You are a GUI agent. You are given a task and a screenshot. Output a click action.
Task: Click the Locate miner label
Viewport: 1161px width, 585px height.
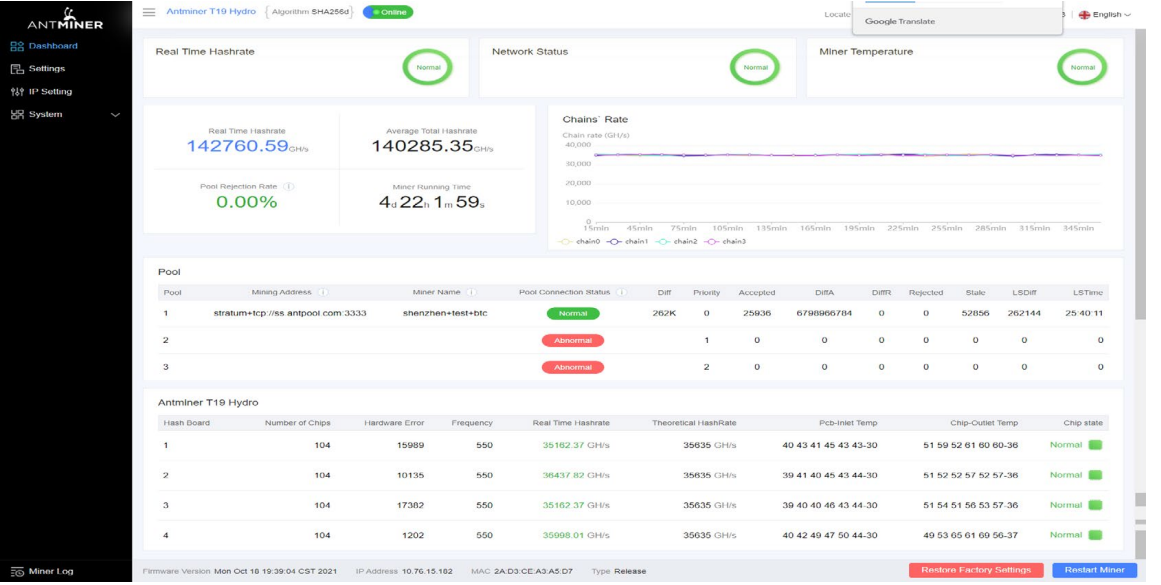pyautogui.click(x=837, y=15)
